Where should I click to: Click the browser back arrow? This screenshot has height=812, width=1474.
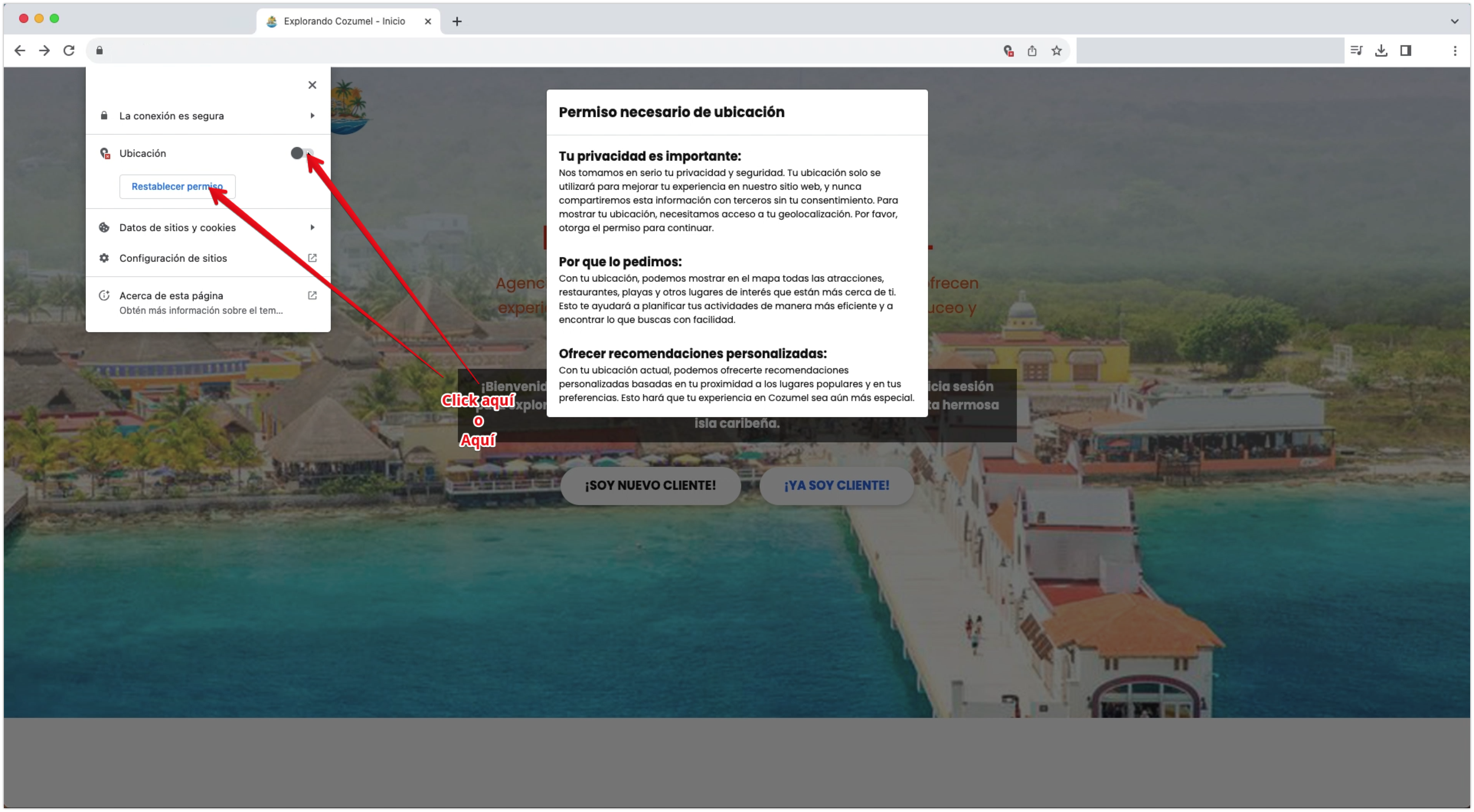(x=20, y=51)
